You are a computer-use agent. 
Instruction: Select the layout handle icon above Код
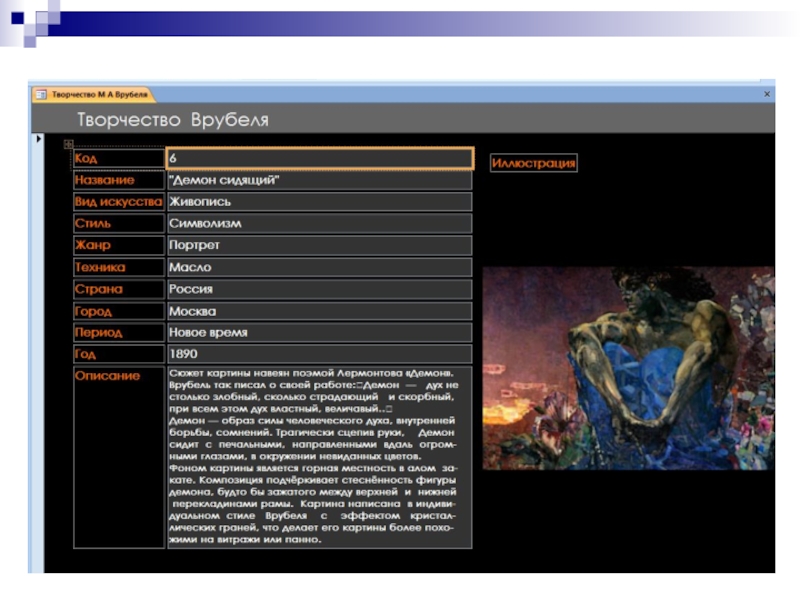(x=68, y=145)
